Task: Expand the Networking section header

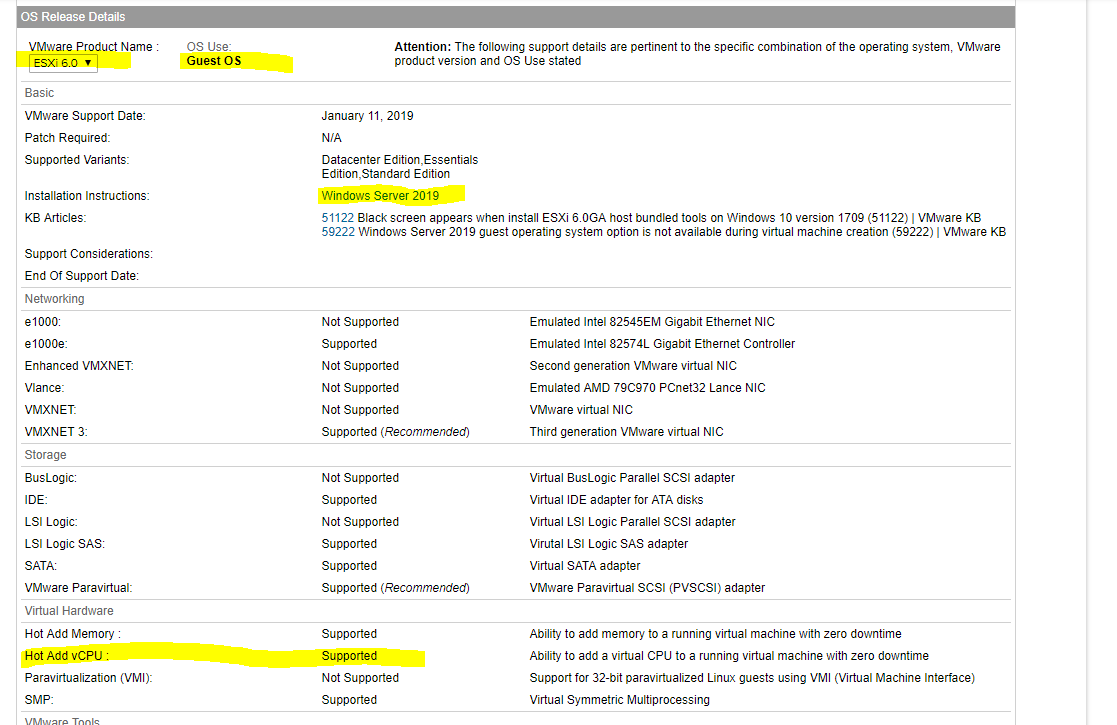Action: point(54,298)
